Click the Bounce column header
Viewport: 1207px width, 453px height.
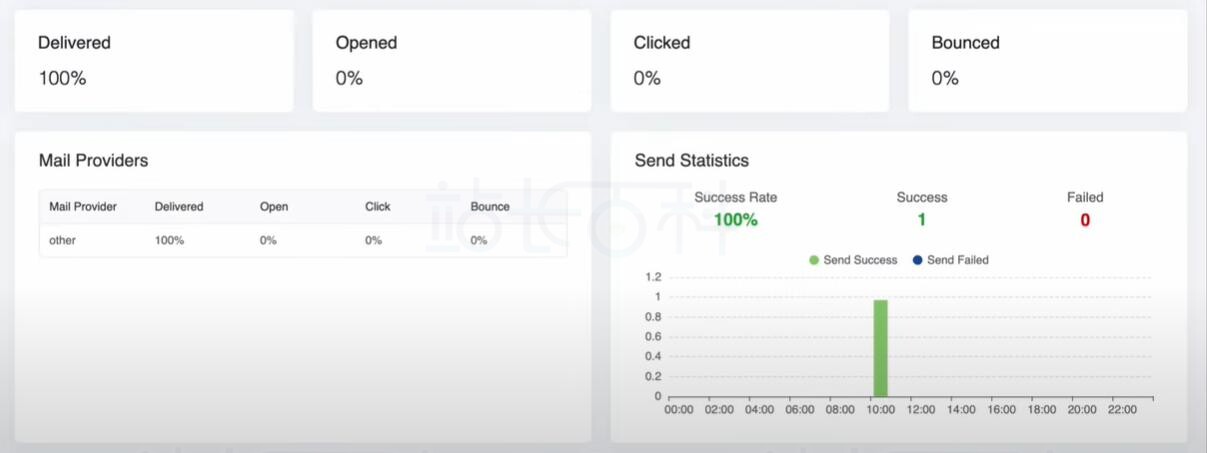point(490,207)
